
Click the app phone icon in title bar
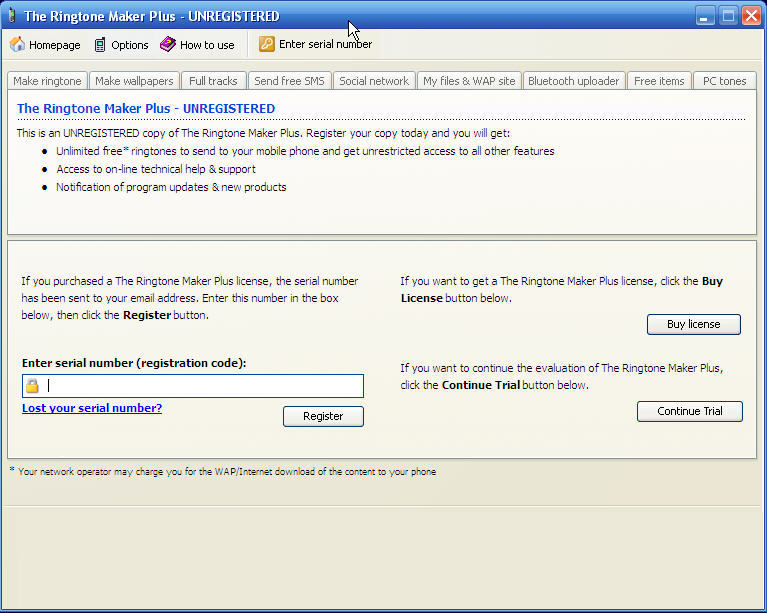(x=12, y=16)
